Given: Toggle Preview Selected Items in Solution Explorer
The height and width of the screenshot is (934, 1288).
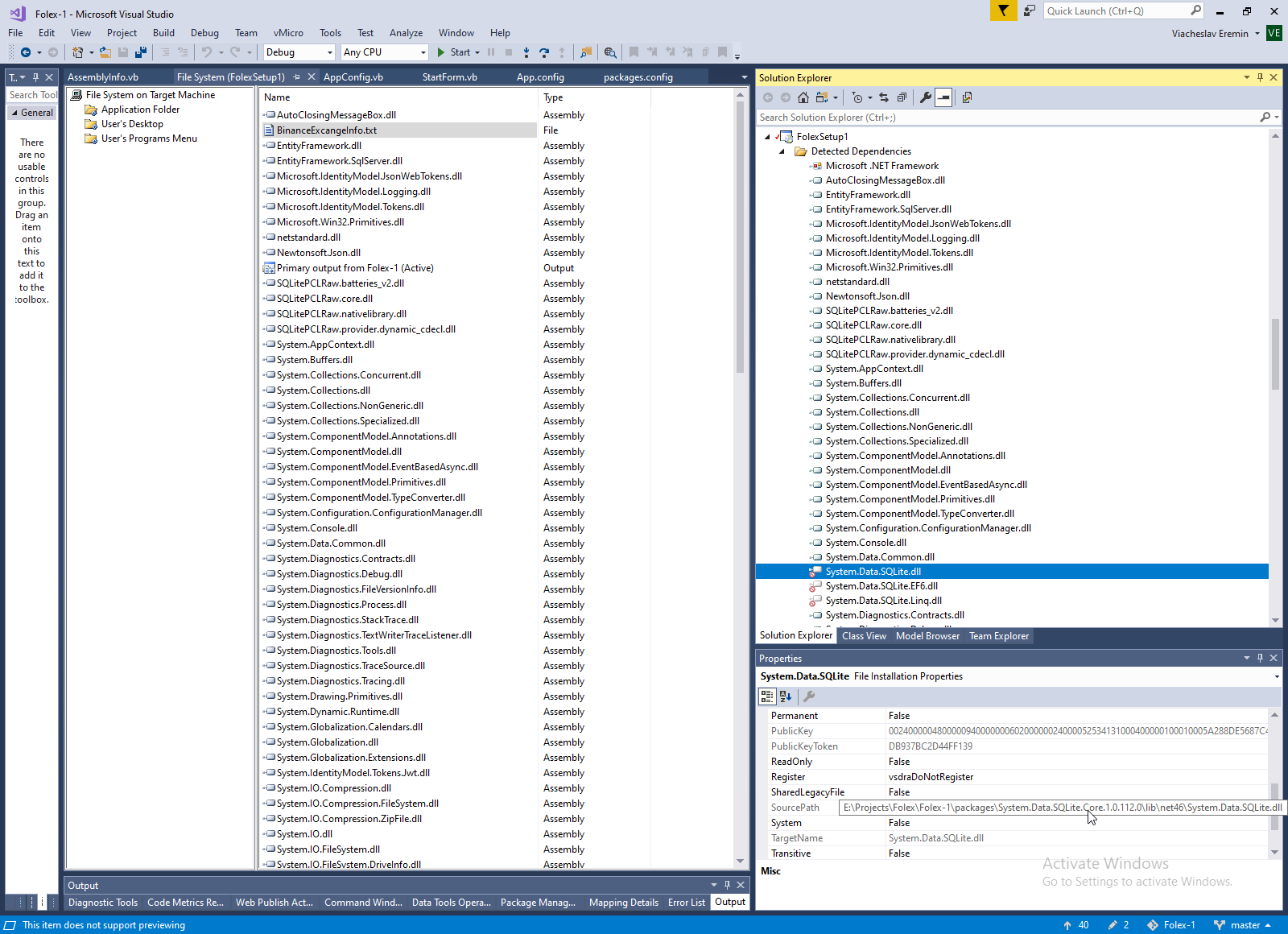Looking at the screenshot, I should (943, 97).
